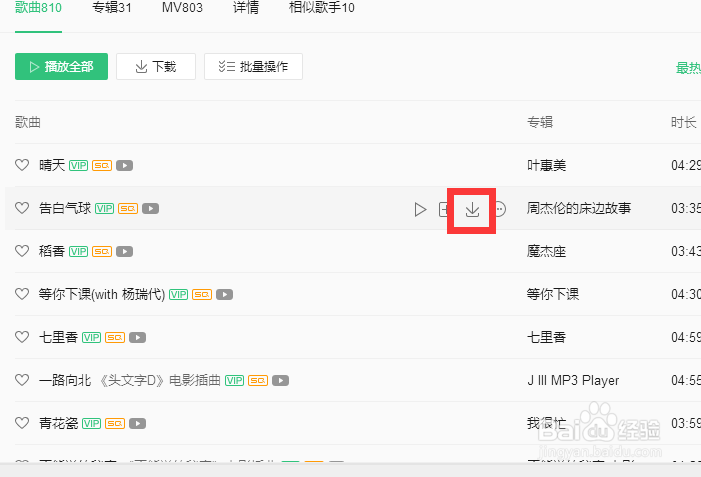Viewport: 701px width, 477px height.
Task: Click the VIP badge next to 一路向北
Action: coord(234,380)
